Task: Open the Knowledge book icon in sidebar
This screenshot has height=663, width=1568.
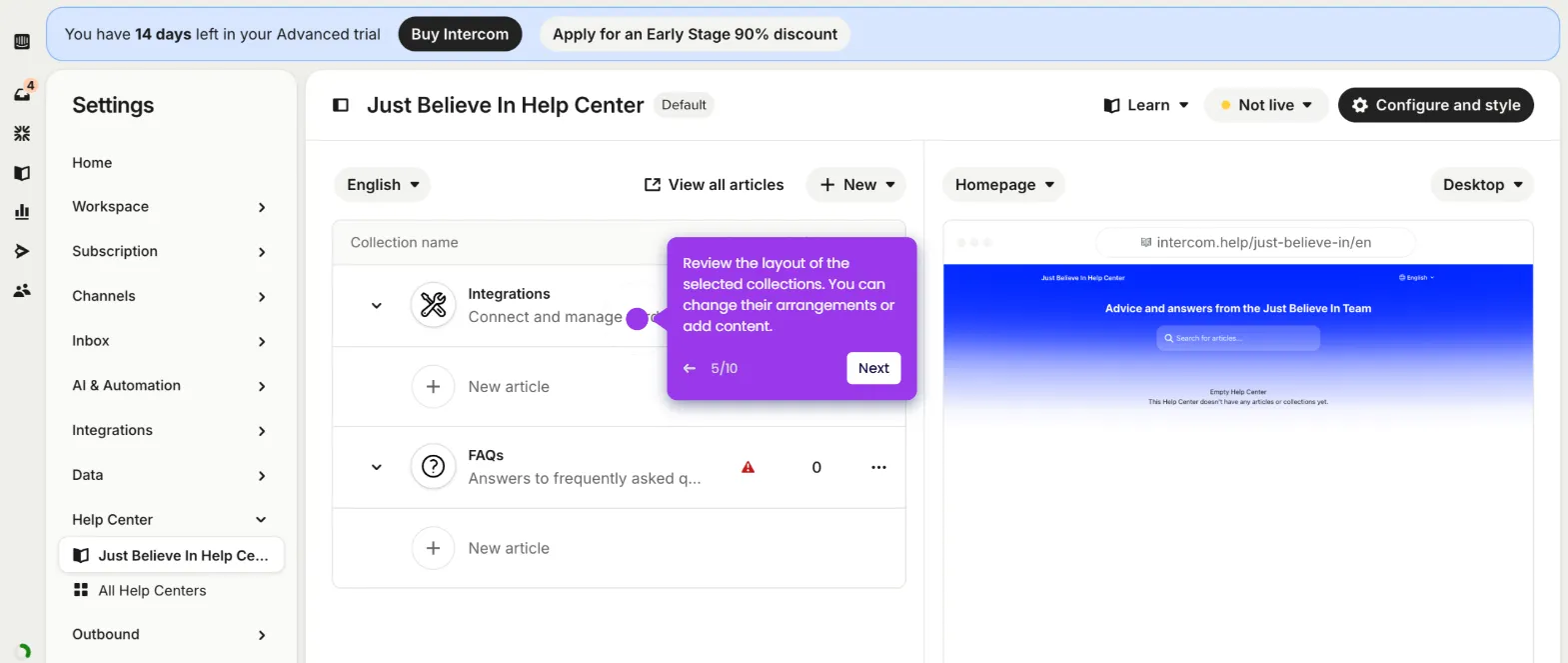Action: coord(22,173)
